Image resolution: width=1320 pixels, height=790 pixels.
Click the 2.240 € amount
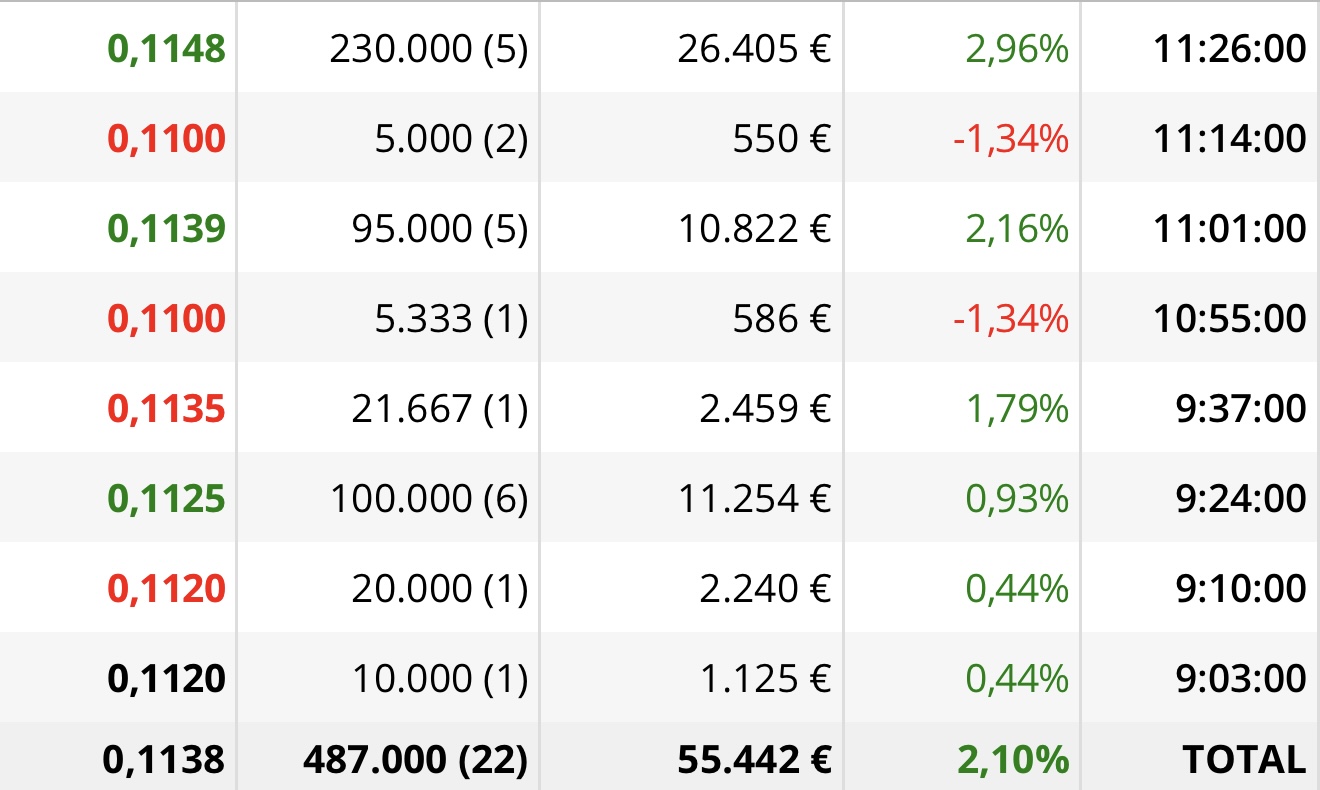pos(765,589)
